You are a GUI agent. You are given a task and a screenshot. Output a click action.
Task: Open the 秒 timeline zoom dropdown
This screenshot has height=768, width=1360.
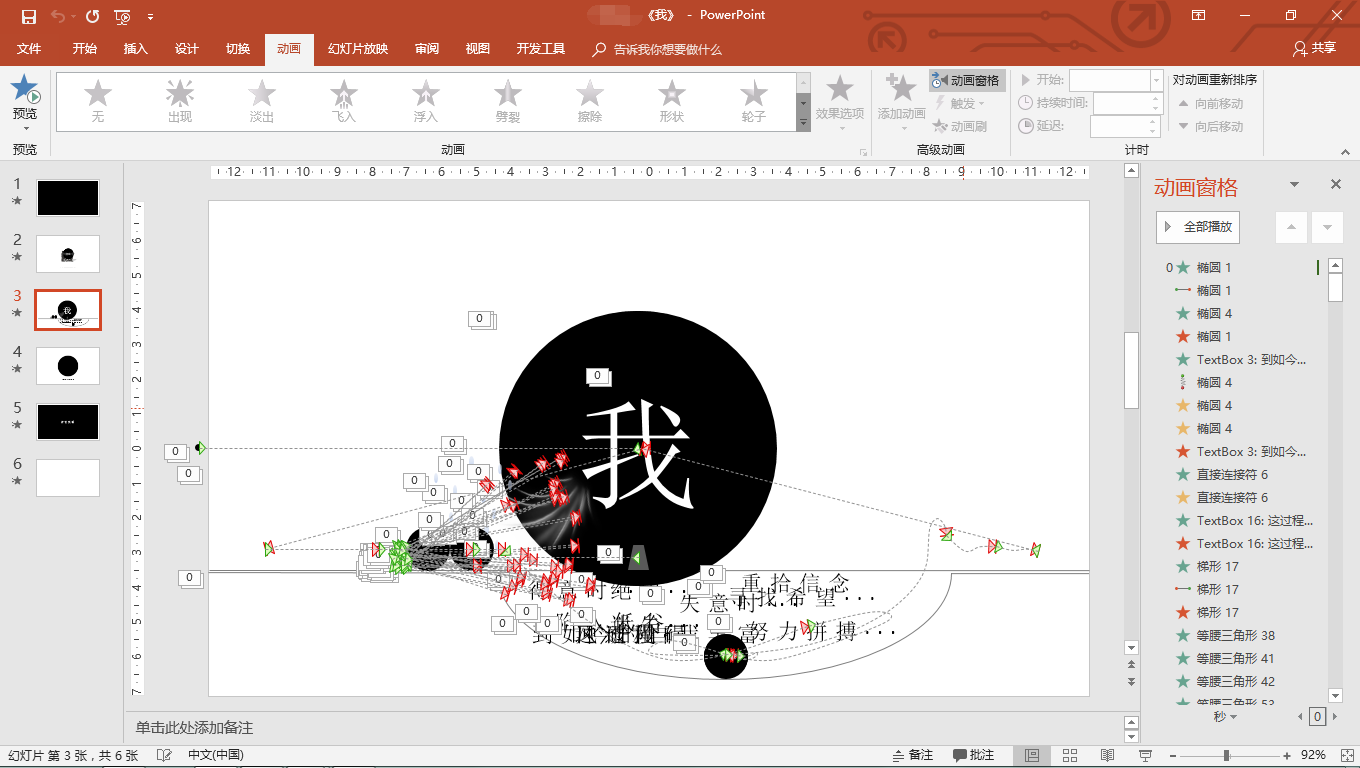click(1225, 716)
